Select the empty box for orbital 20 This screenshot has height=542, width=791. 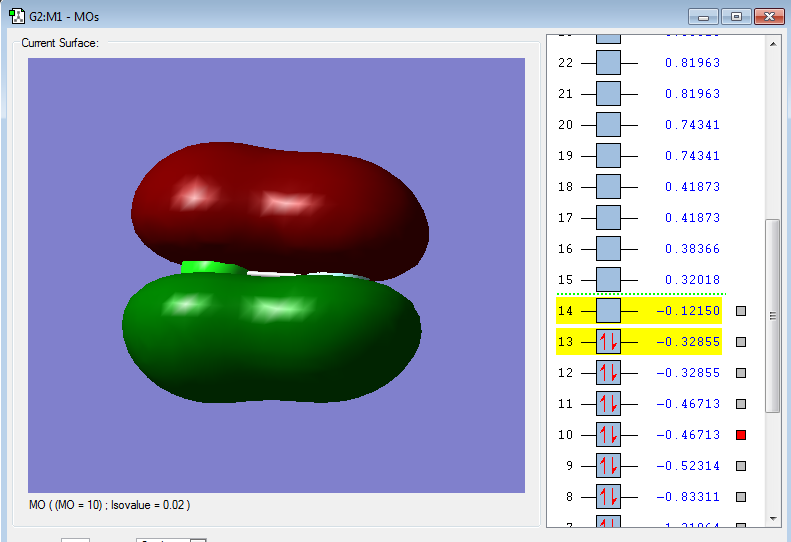[x=608, y=125]
